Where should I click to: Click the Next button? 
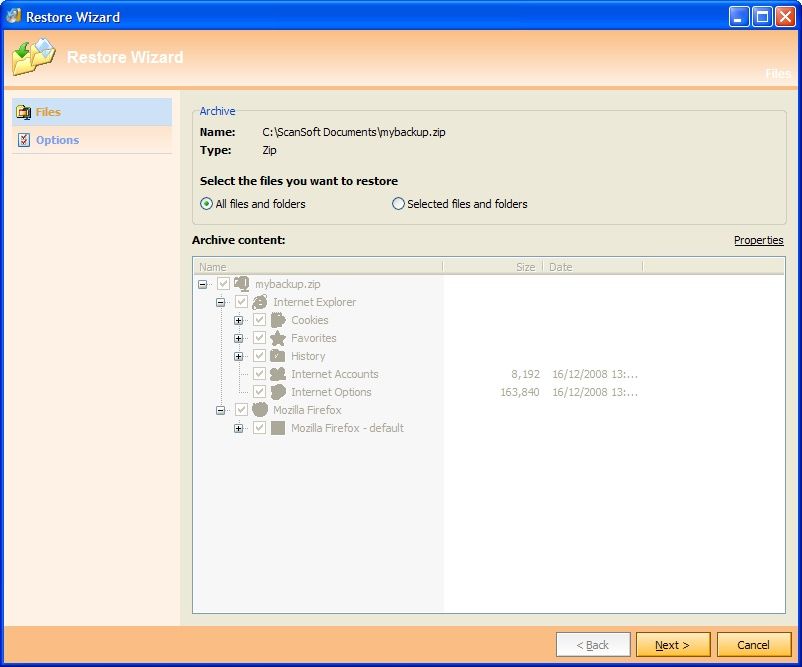(x=672, y=644)
